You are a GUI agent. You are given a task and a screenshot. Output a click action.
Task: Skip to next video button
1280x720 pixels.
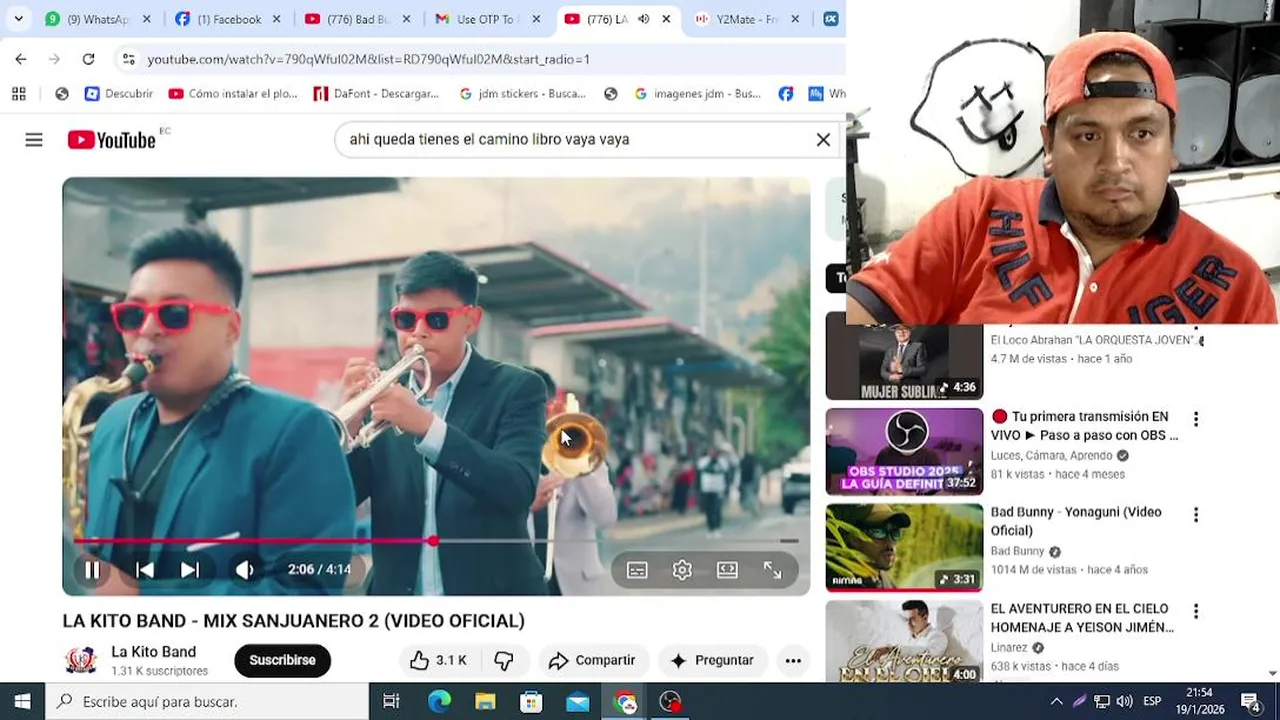190,570
